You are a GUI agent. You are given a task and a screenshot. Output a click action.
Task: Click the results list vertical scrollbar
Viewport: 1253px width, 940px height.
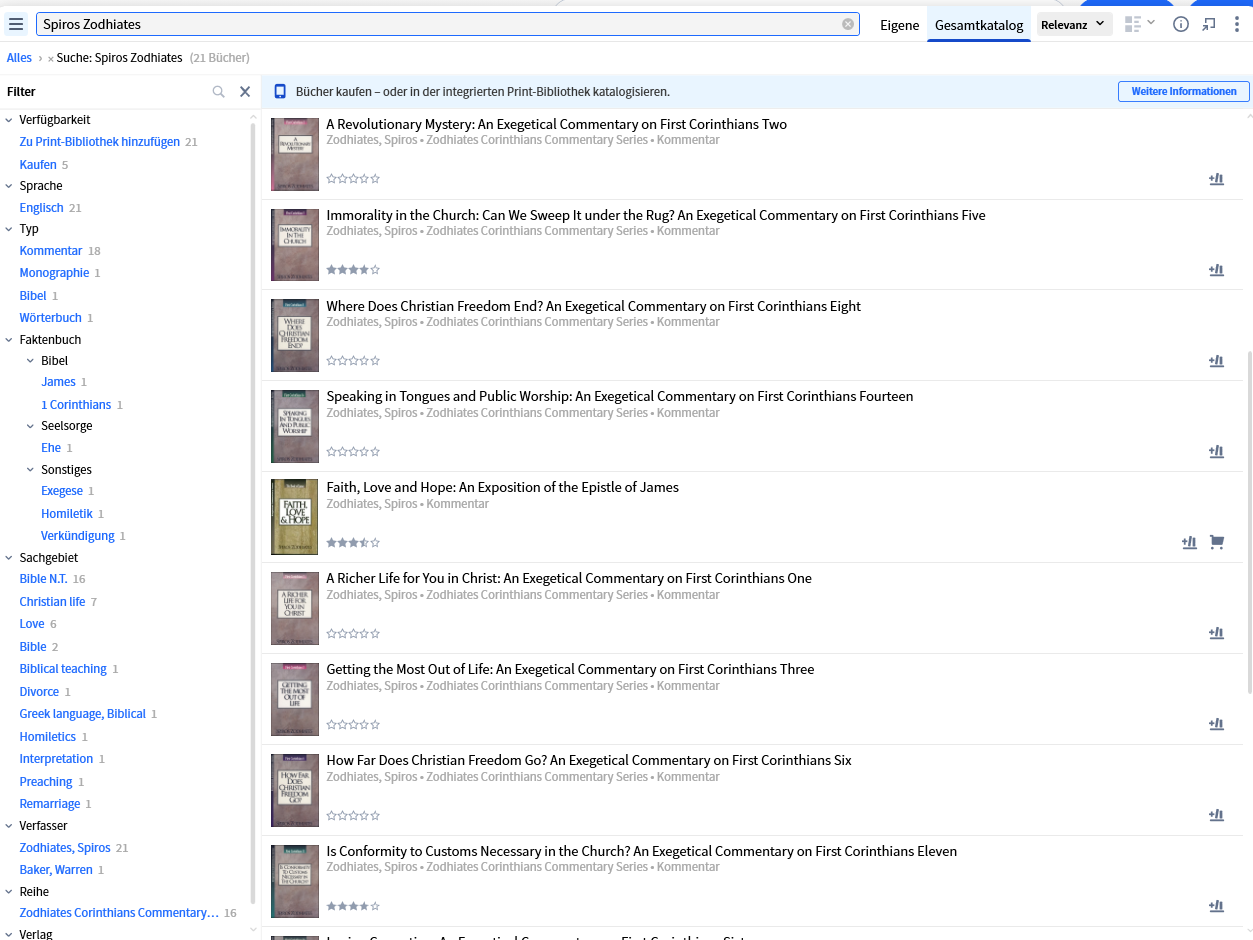[x=1249, y=520]
